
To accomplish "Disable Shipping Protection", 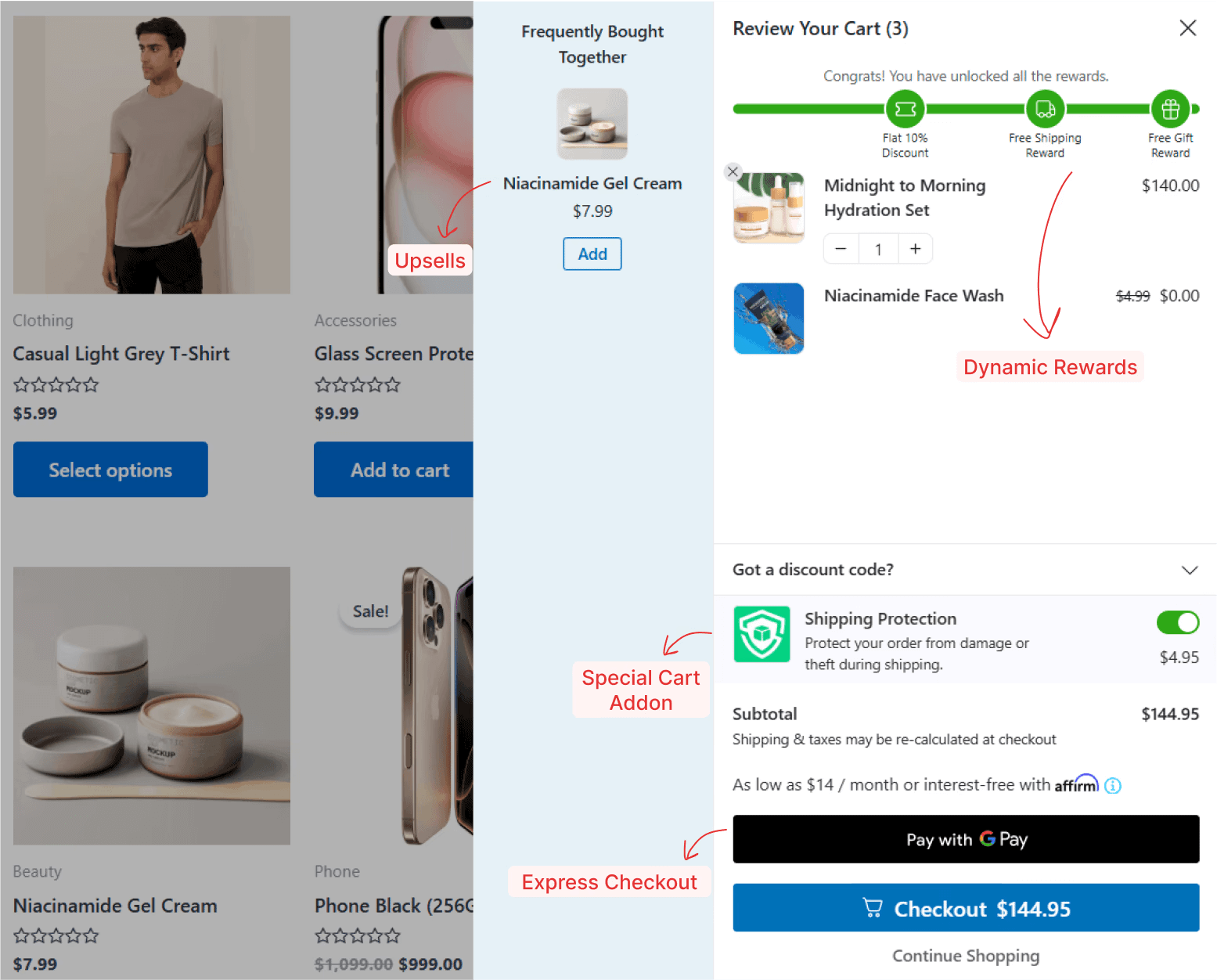I will 1178,622.
